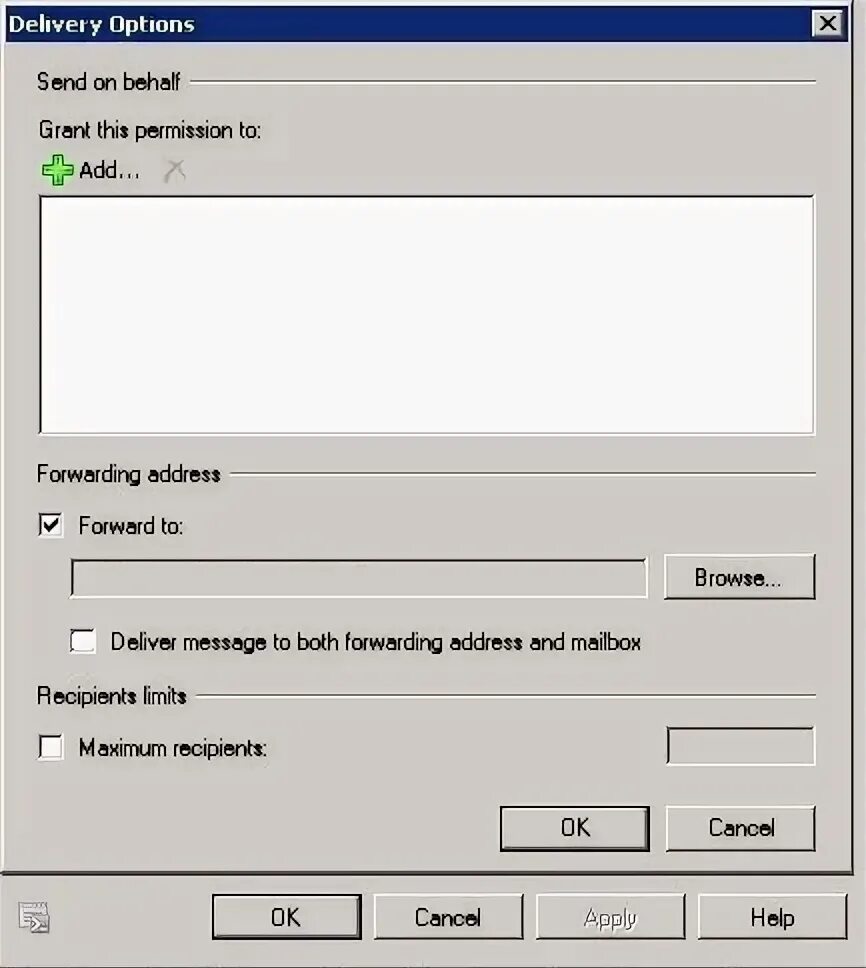This screenshot has width=866, height=968.
Task: Uncheck the Forward to checkbox
Action: pyautogui.click(x=51, y=525)
